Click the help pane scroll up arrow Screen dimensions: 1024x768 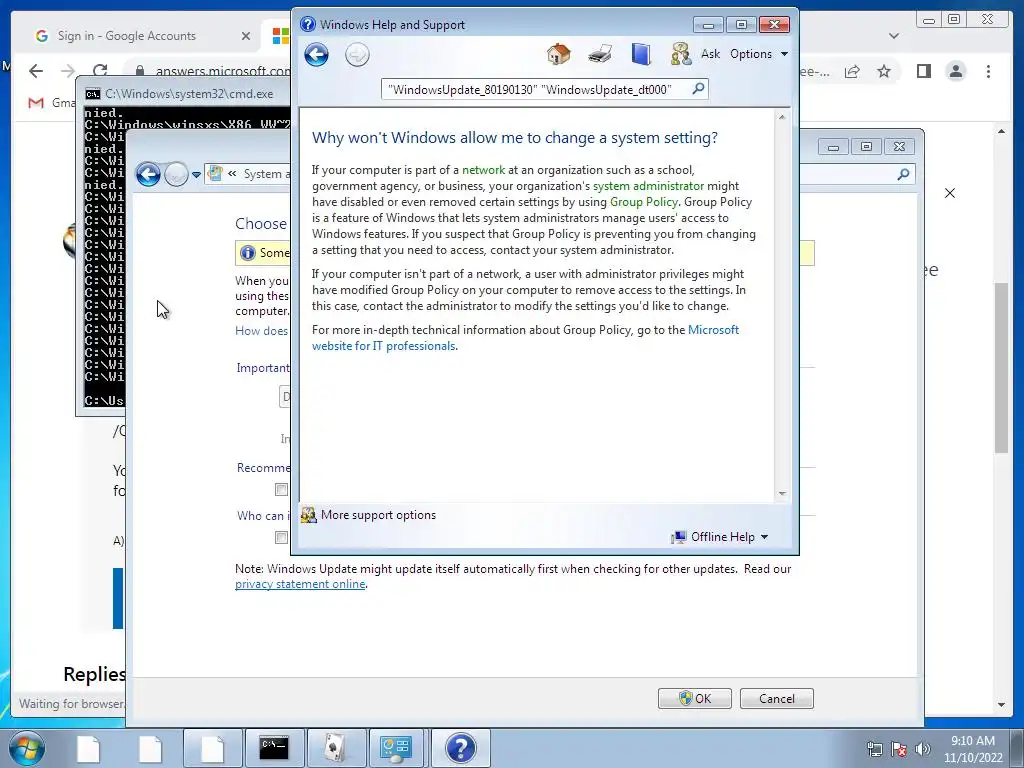782,118
